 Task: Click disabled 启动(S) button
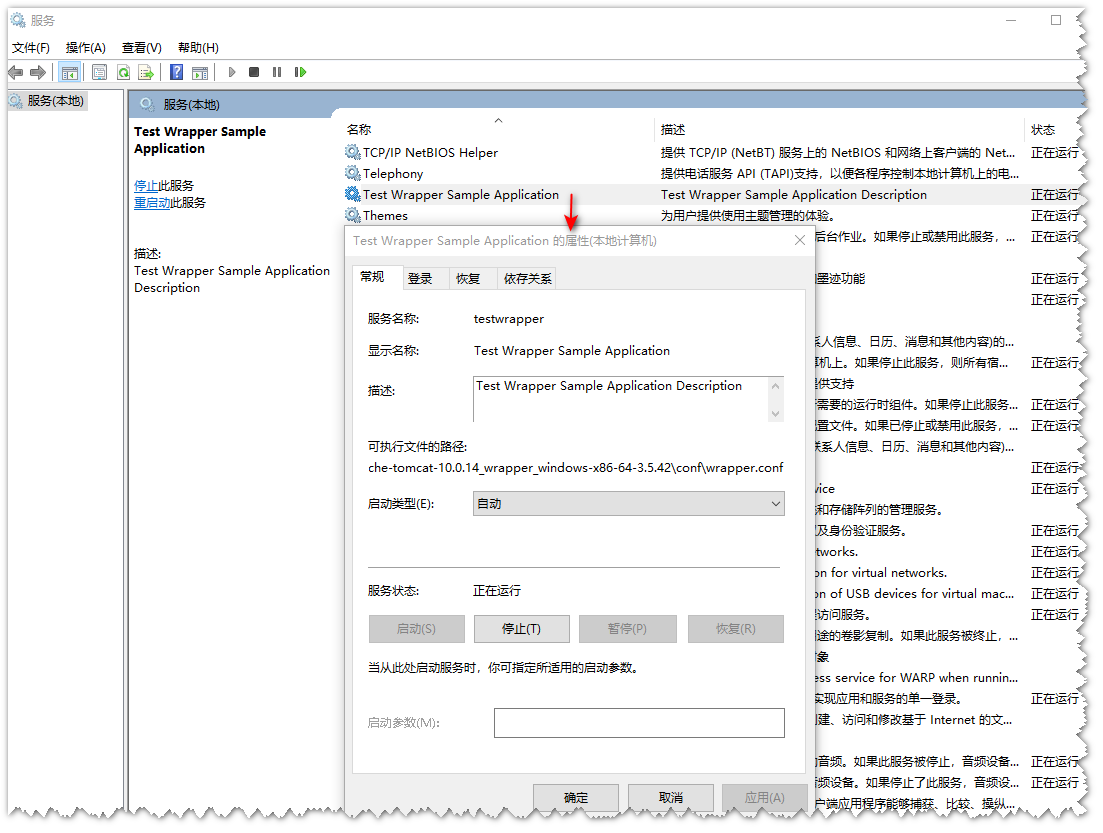coord(416,628)
